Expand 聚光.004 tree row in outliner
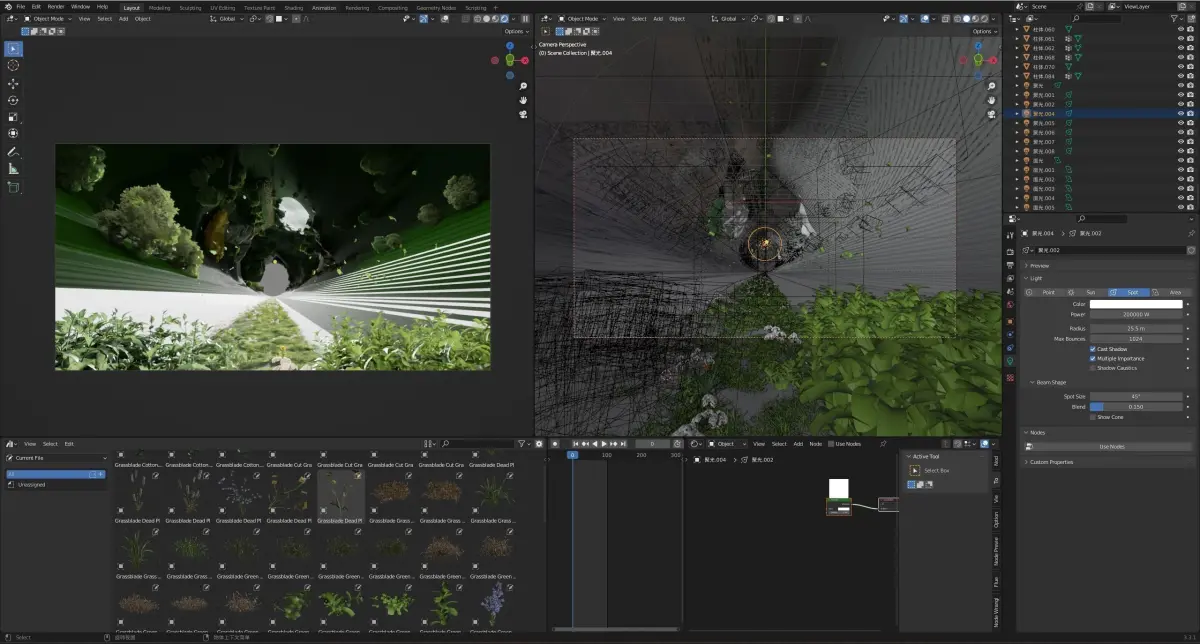1200x644 pixels. [1017, 114]
